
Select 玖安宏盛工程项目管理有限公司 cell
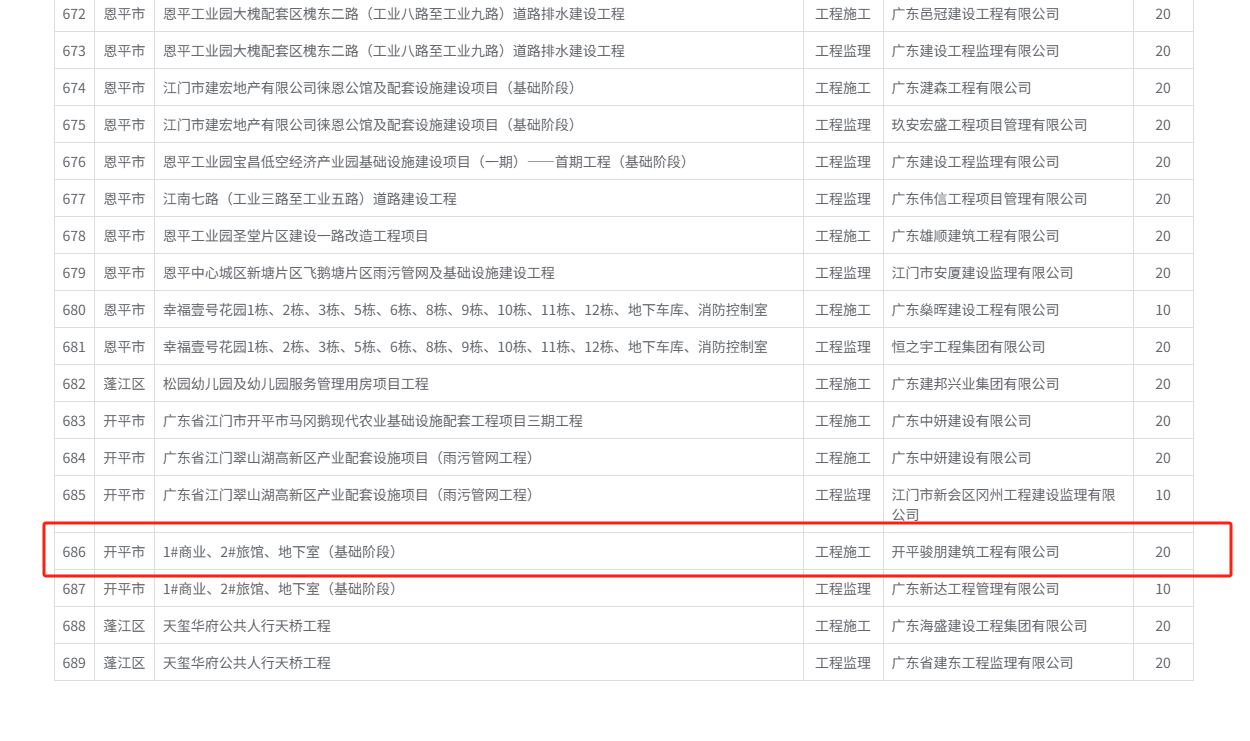tap(989, 125)
